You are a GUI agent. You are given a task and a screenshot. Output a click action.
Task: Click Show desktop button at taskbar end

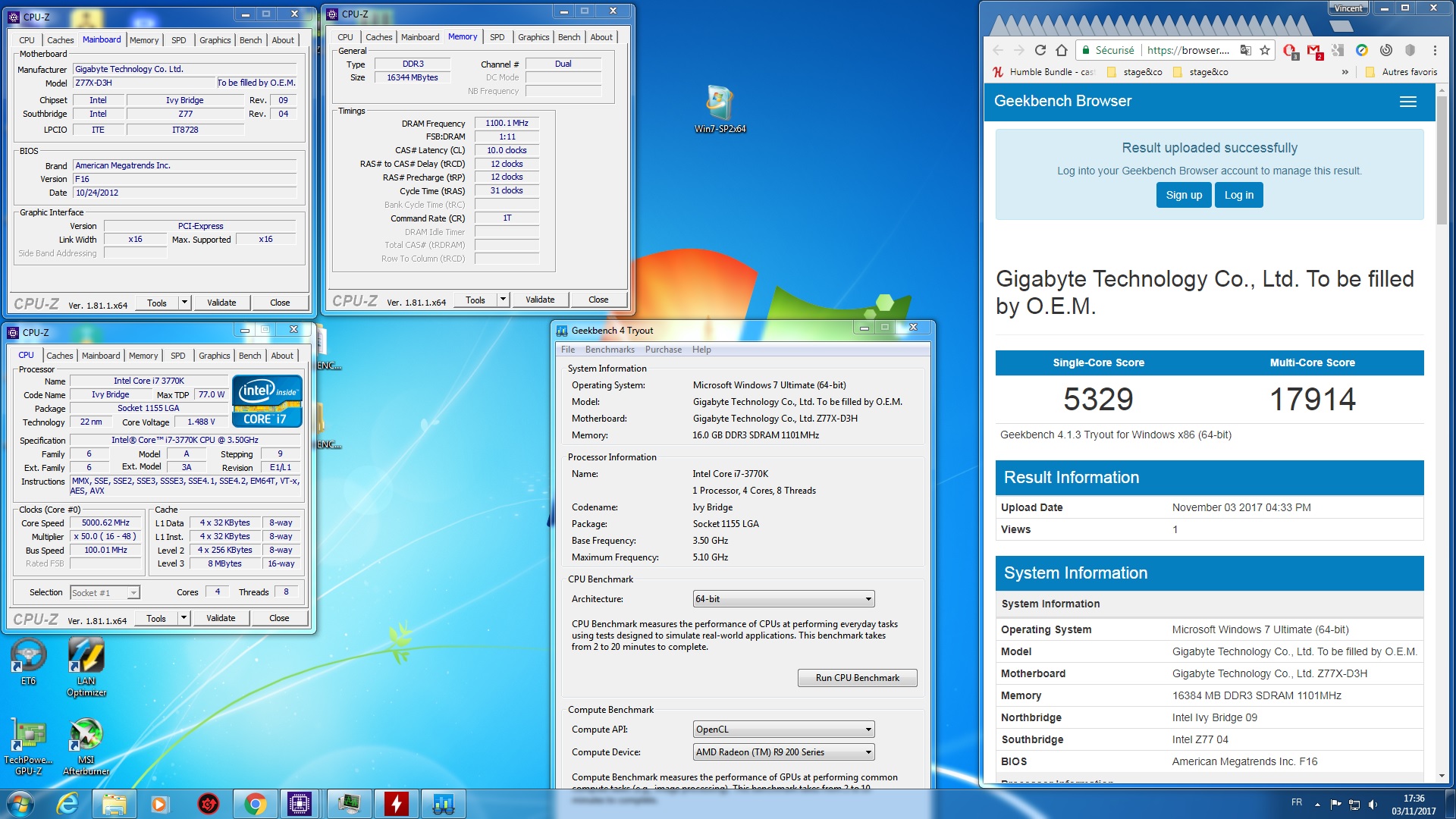coord(1450,803)
